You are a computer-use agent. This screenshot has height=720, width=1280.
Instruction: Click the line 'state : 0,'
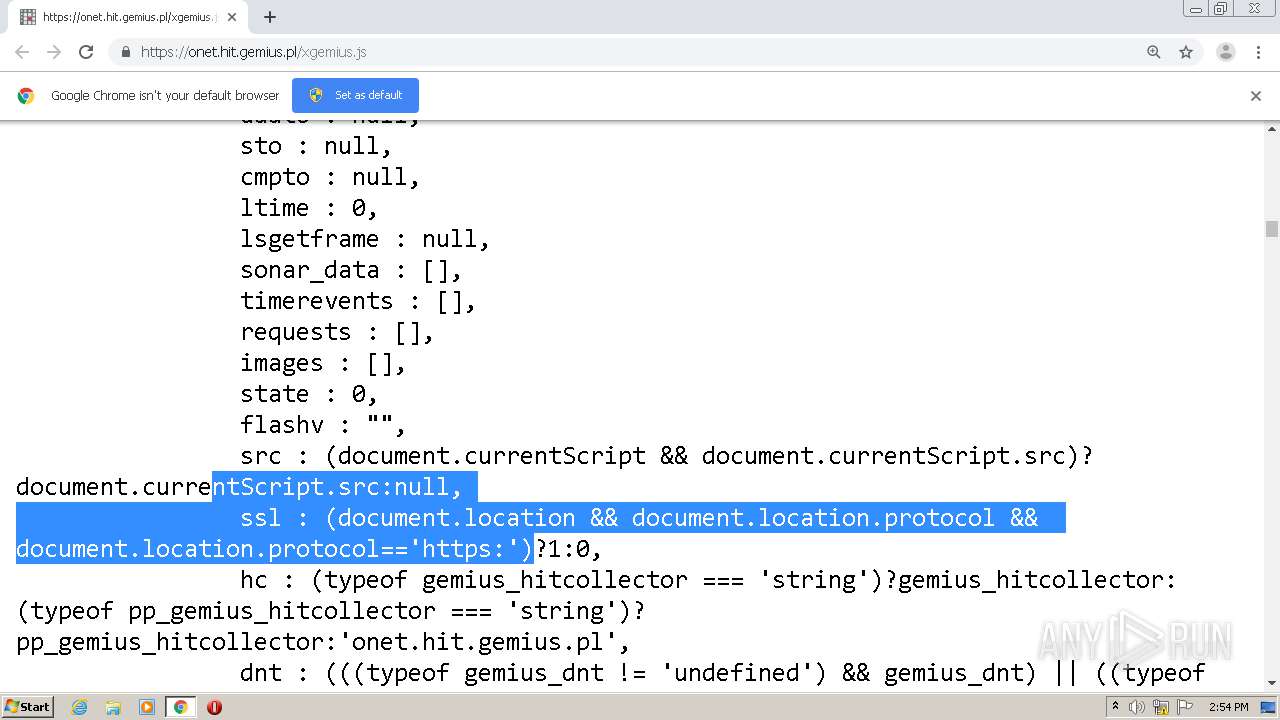coord(309,394)
